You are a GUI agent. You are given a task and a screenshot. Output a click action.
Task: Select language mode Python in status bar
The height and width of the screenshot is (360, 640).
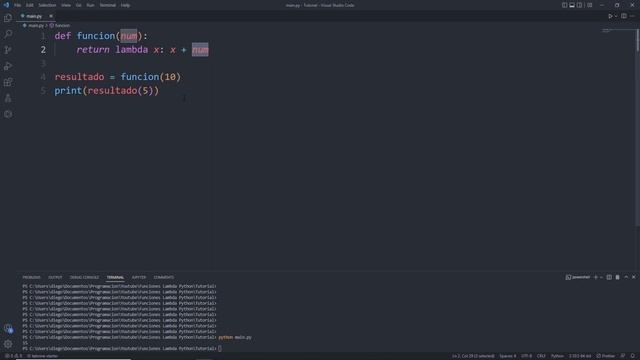pos(557,356)
